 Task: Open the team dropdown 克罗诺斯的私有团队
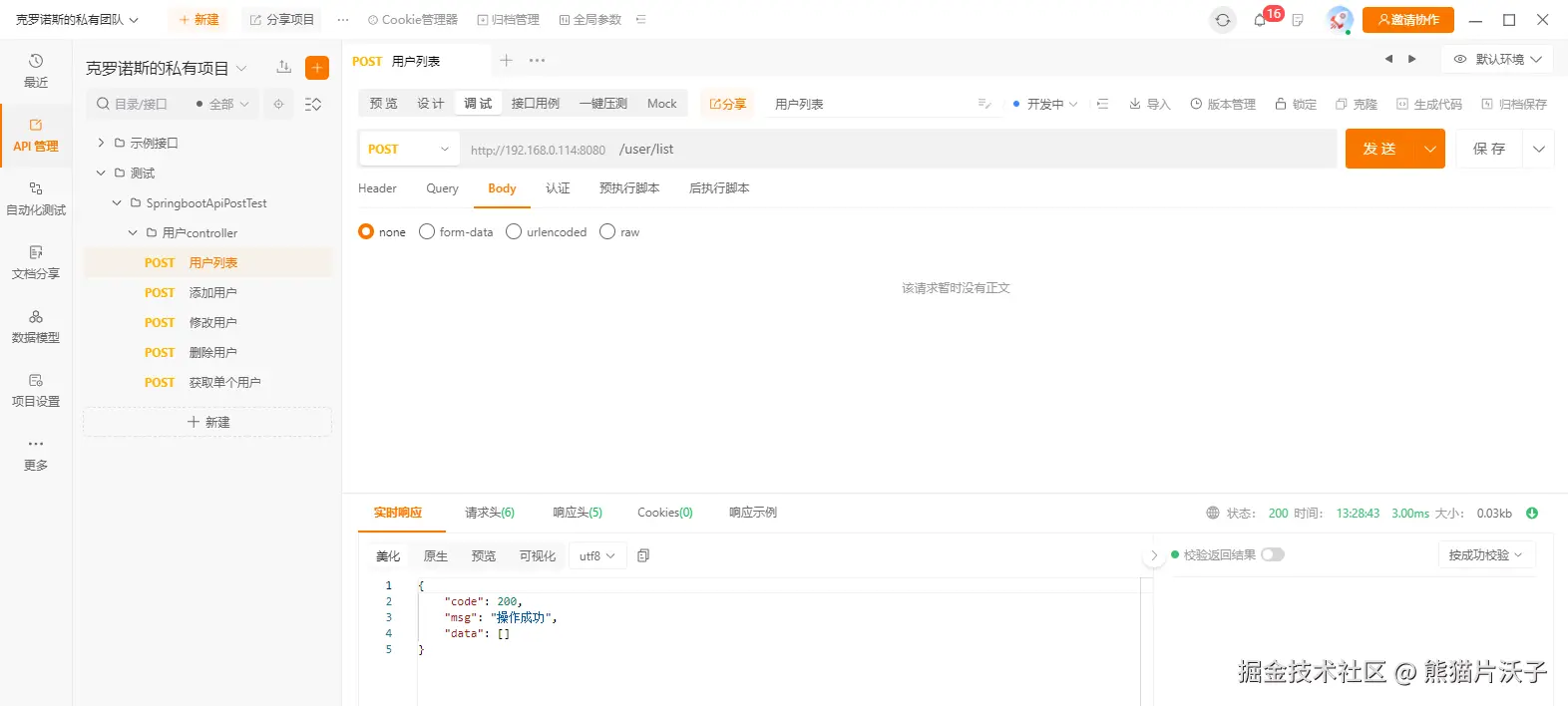click(77, 20)
